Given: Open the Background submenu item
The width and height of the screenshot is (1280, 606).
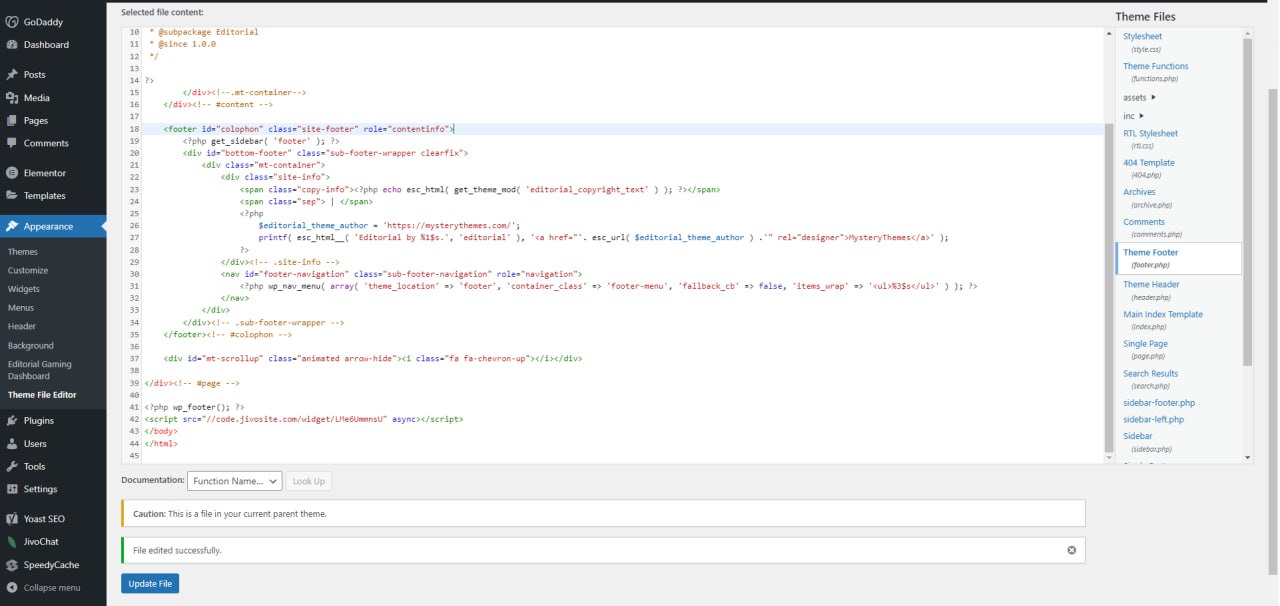Looking at the screenshot, I should (x=31, y=346).
